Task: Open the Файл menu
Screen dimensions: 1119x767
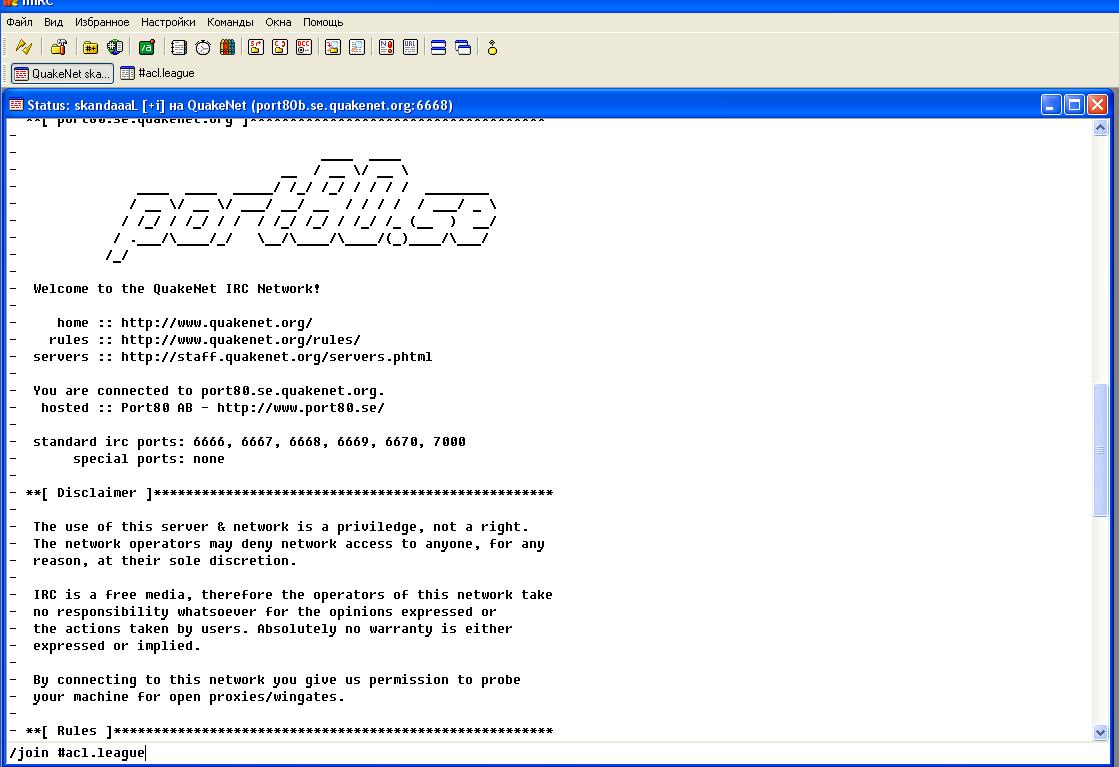Action: 19,22
